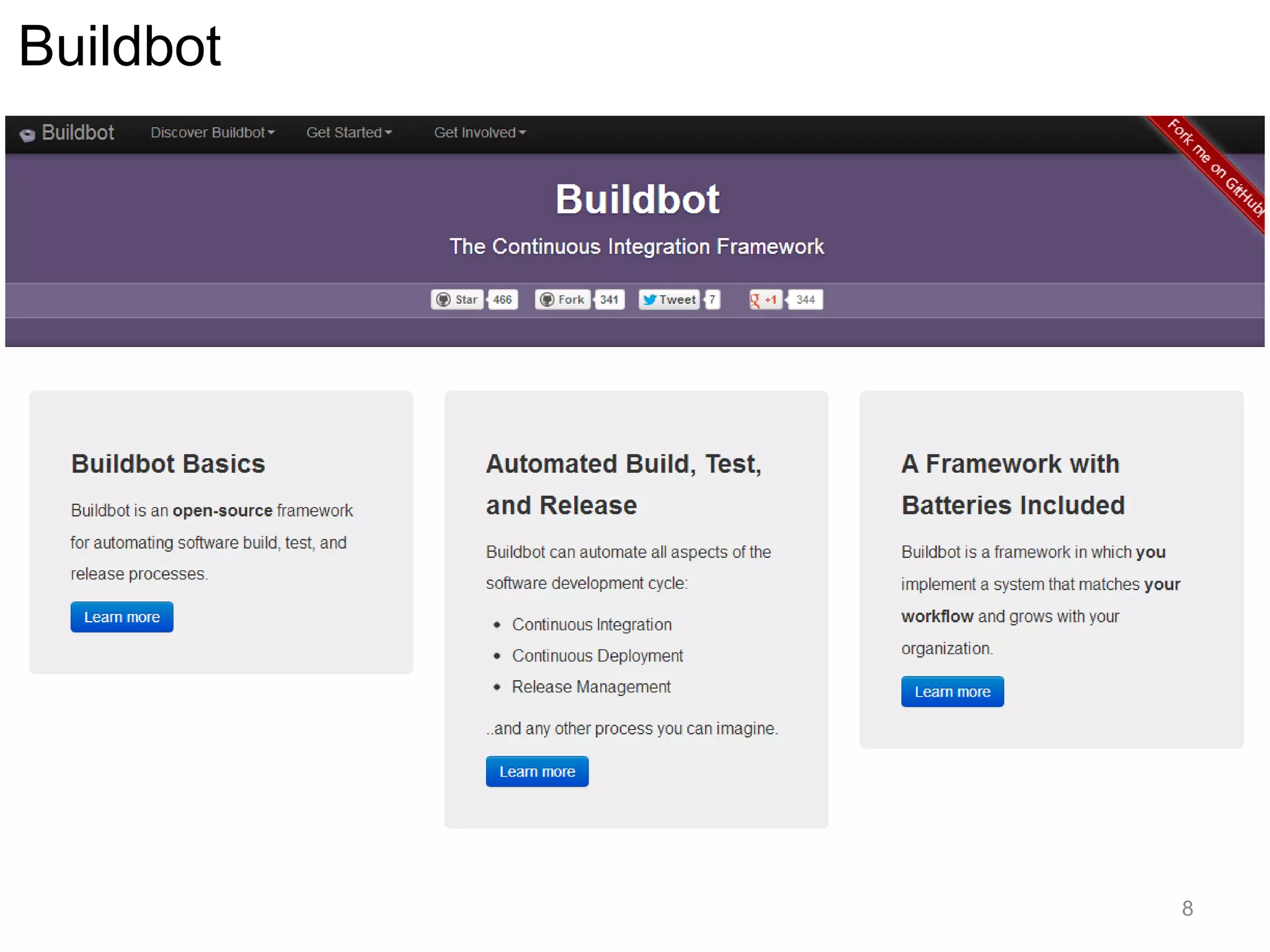Click the Google +1 button
Image resolution: width=1270 pixels, height=952 pixels.
pyautogui.click(x=765, y=299)
